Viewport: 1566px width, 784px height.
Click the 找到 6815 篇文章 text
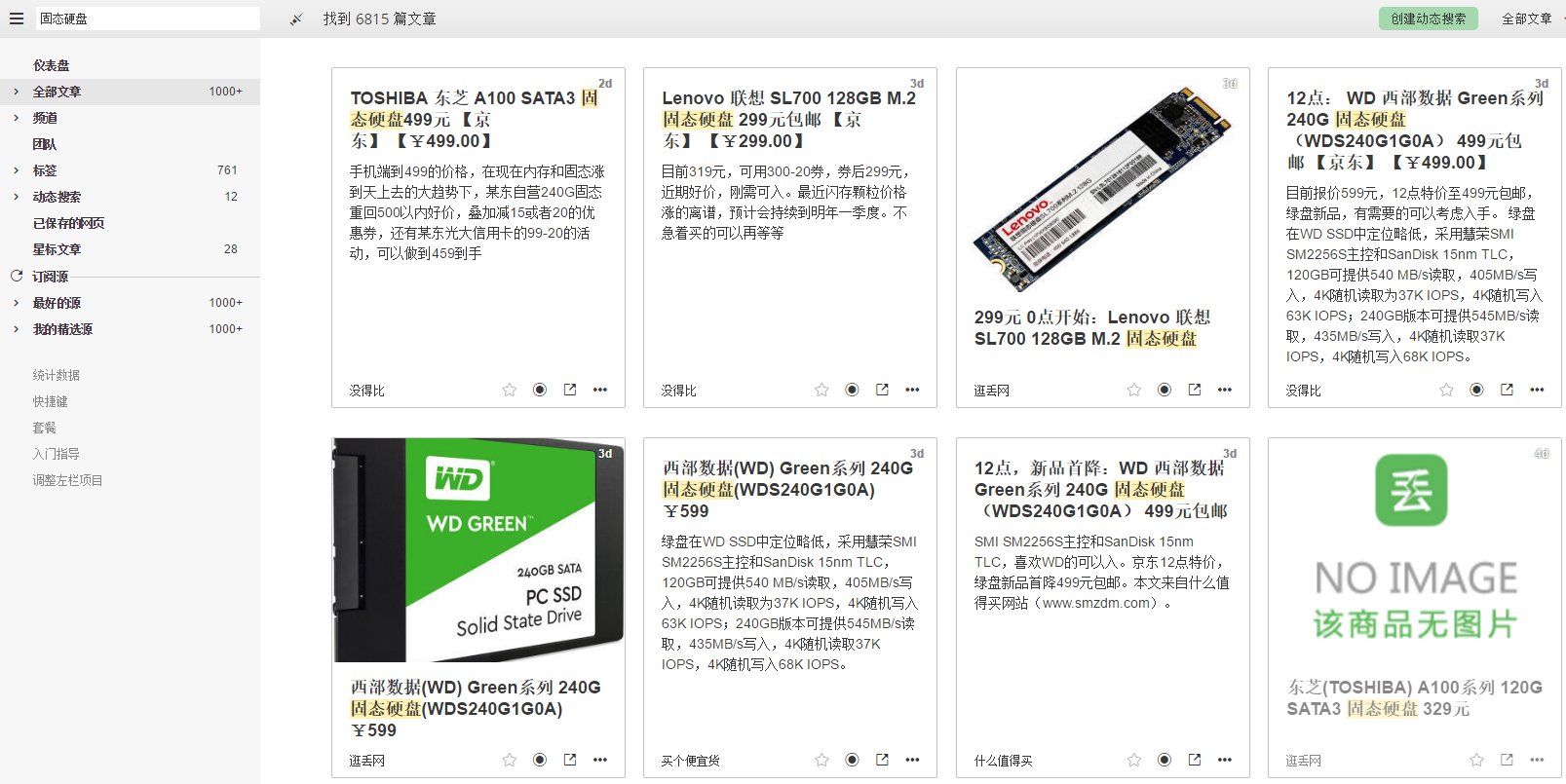click(380, 19)
